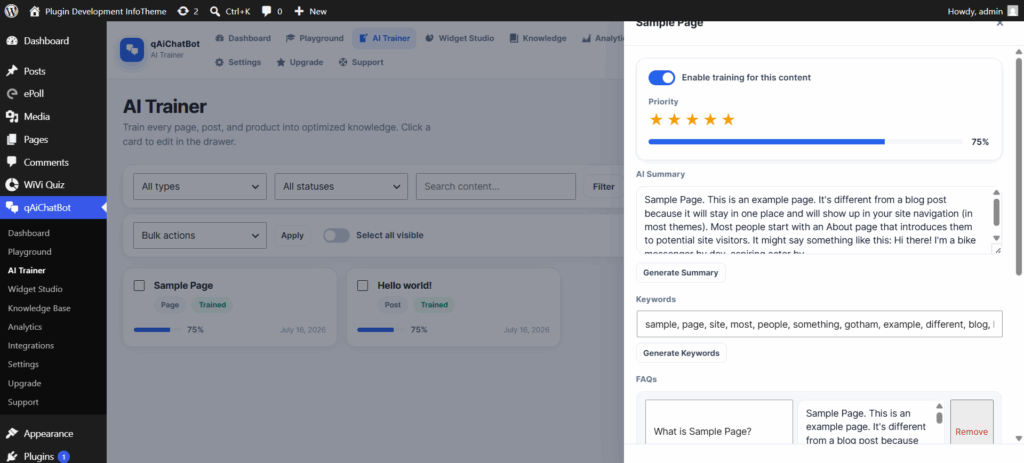Viewport: 1024px width, 463px height.
Task: Set priority to one star
Action: tap(656, 120)
